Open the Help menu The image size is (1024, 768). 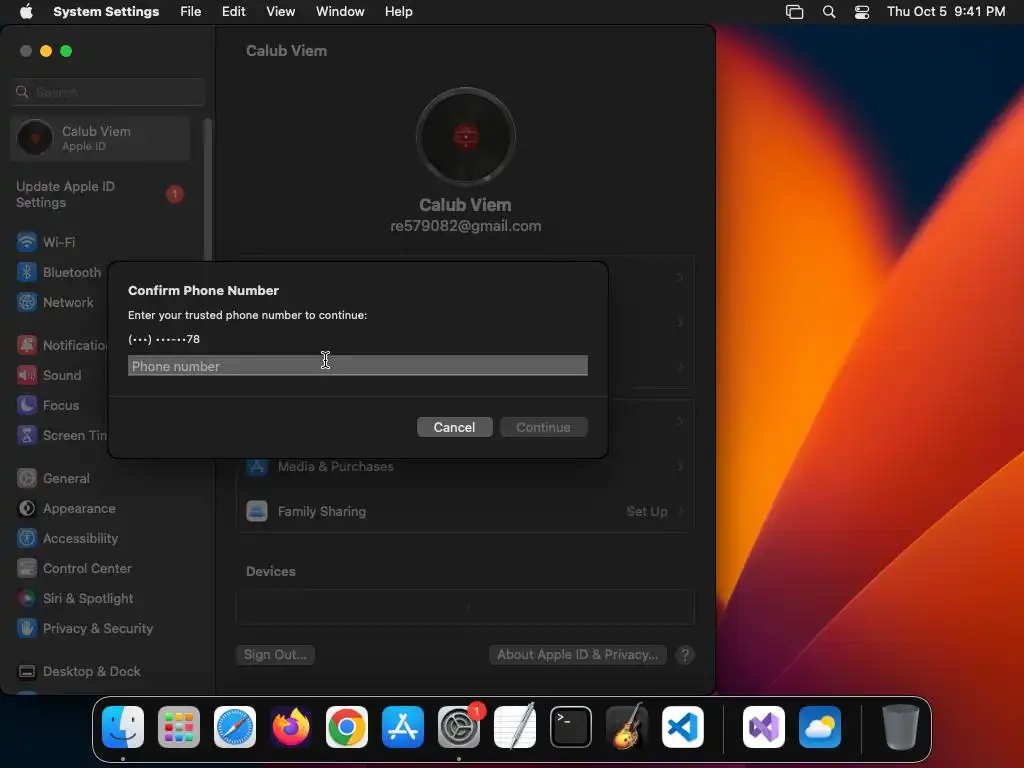tap(398, 12)
